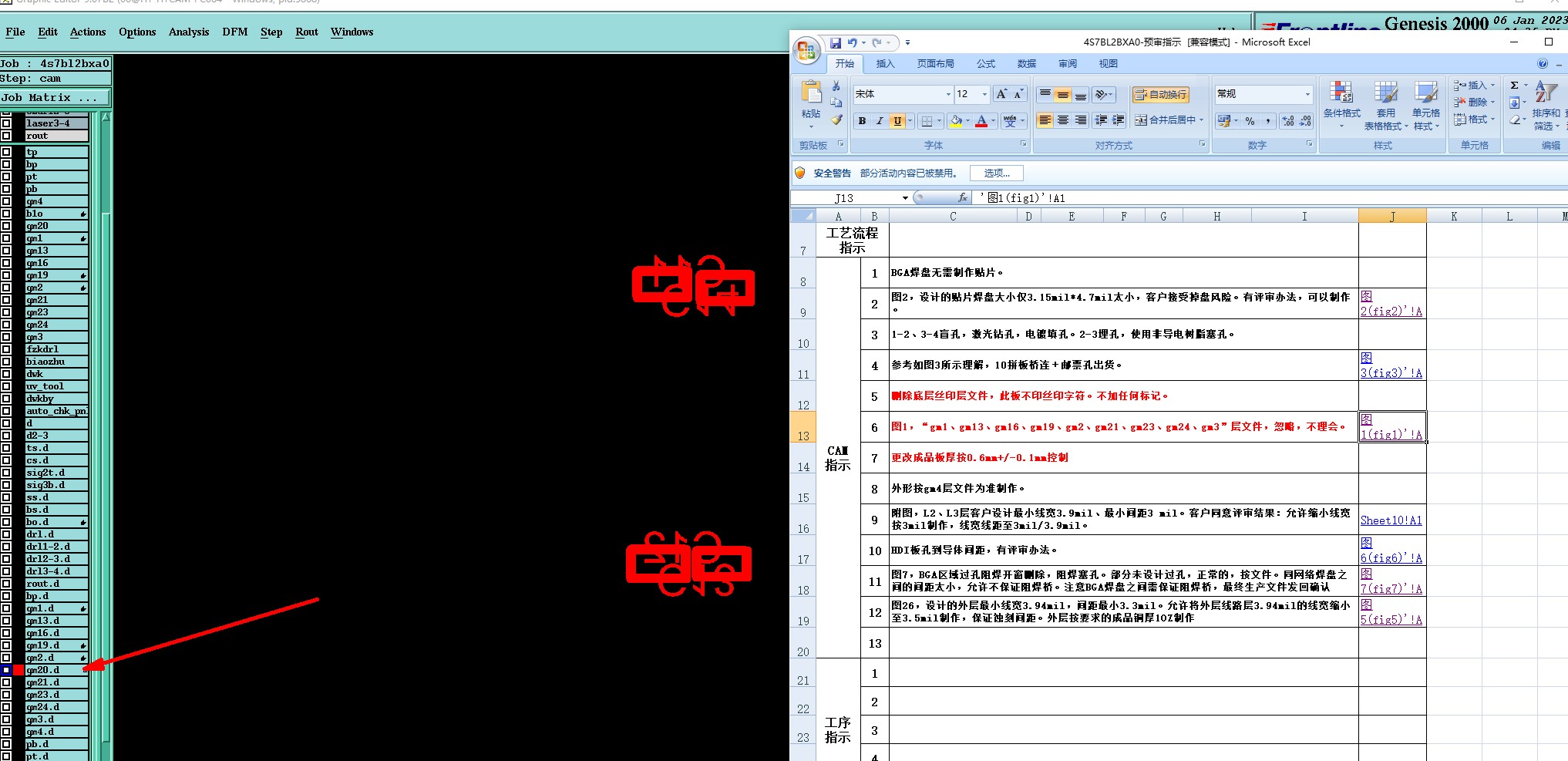Toggle checkbox for layer biaozhu
Screen dimensions: 1568x761
(6, 362)
